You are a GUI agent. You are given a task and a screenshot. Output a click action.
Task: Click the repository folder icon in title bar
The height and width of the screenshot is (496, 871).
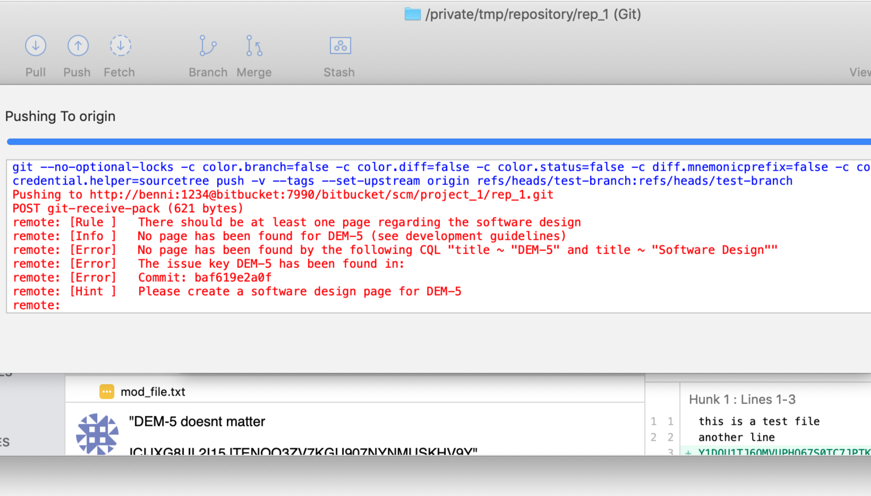[412, 14]
